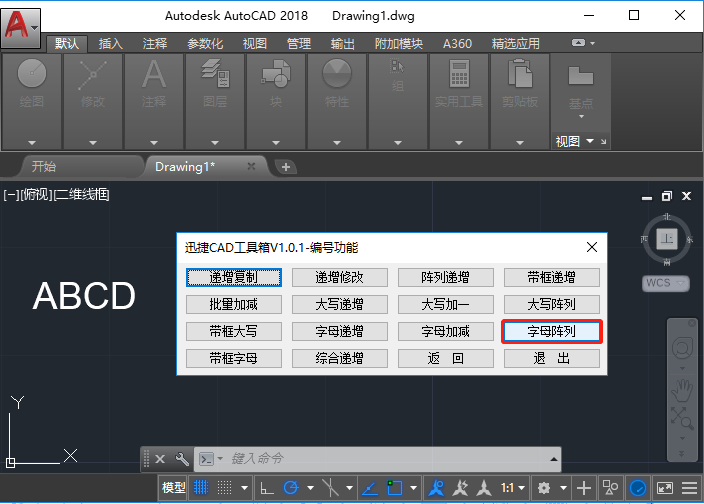Click the 返 回 button
The height and width of the screenshot is (504, 704).
pos(445,359)
